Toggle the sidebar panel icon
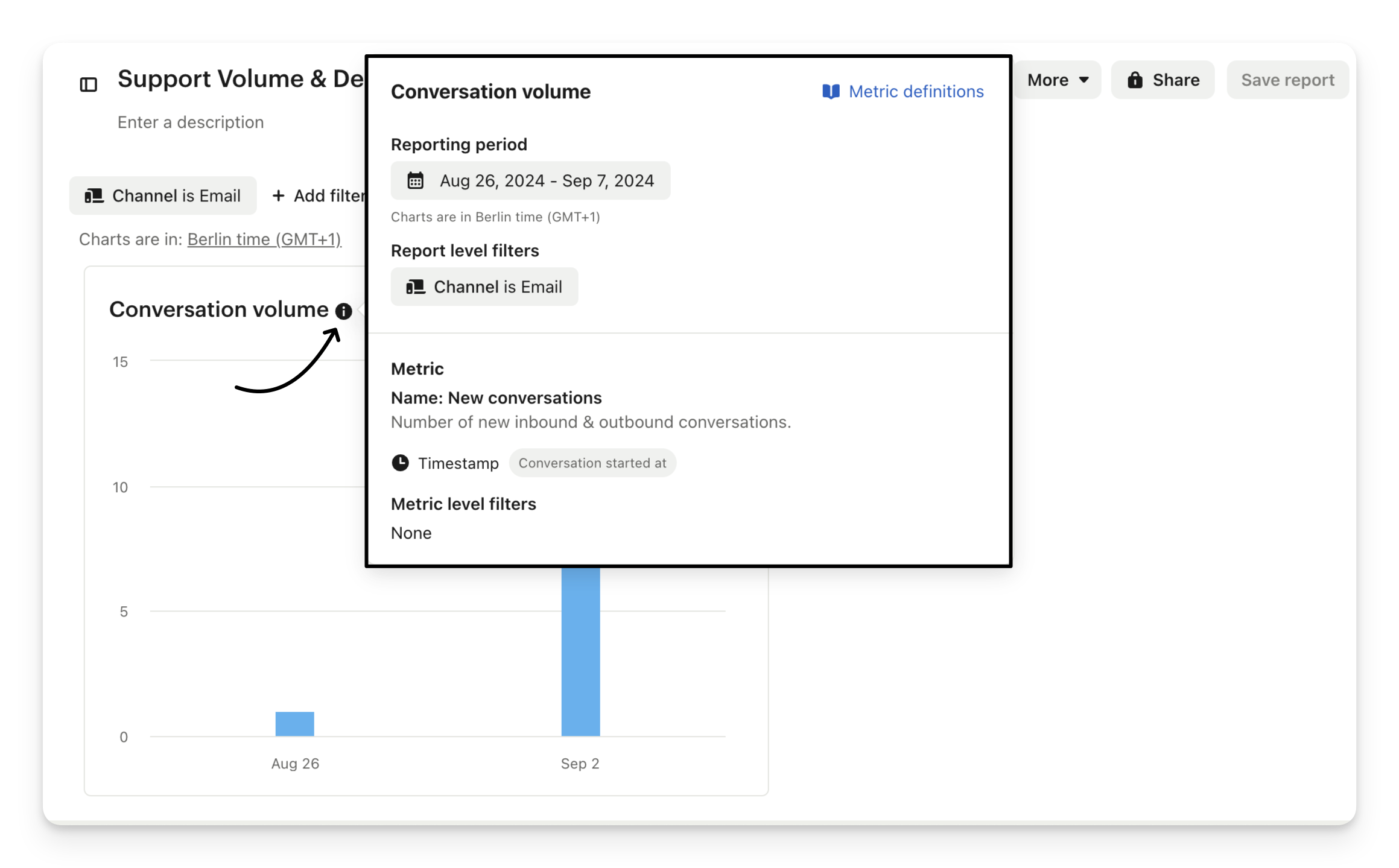This screenshot has width=1399, height=868. [x=88, y=84]
